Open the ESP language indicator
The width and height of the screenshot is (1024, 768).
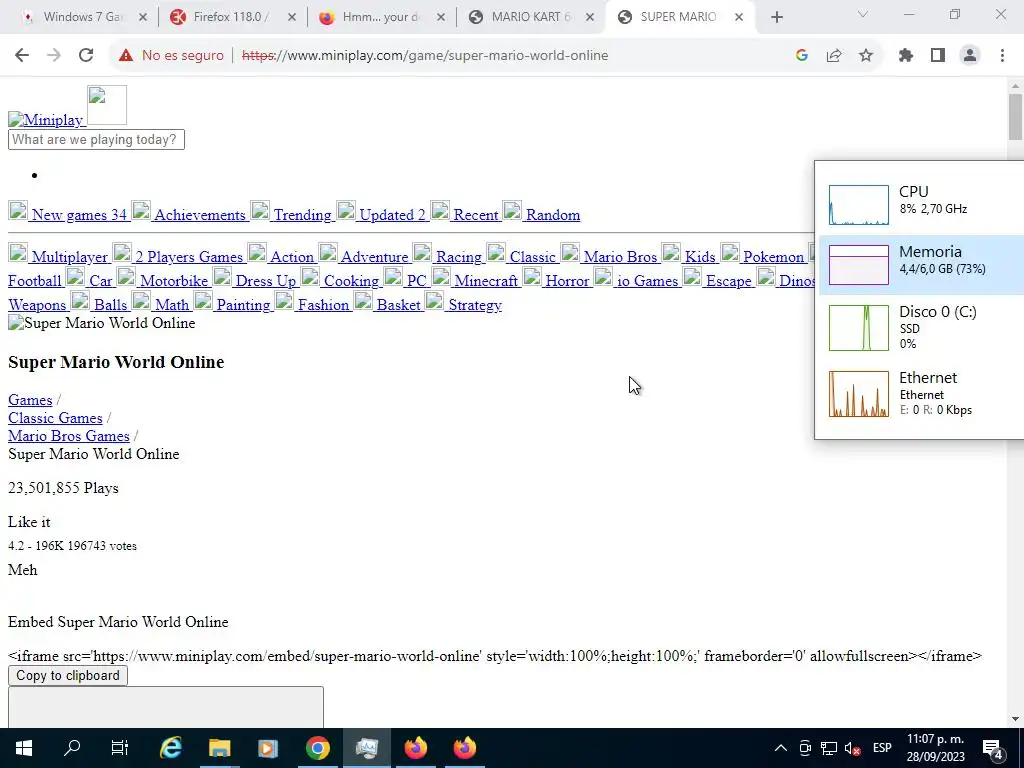tap(882, 748)
